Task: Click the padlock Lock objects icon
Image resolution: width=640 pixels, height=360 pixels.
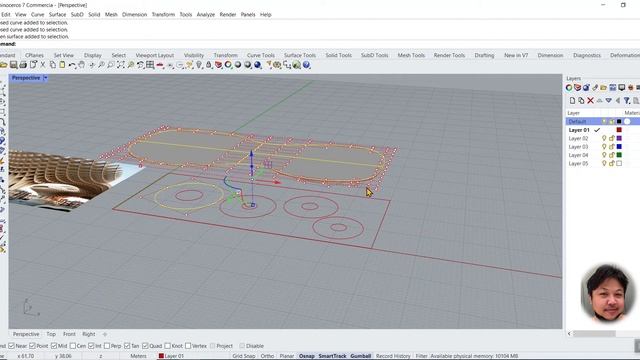Action: click(209, 64)
